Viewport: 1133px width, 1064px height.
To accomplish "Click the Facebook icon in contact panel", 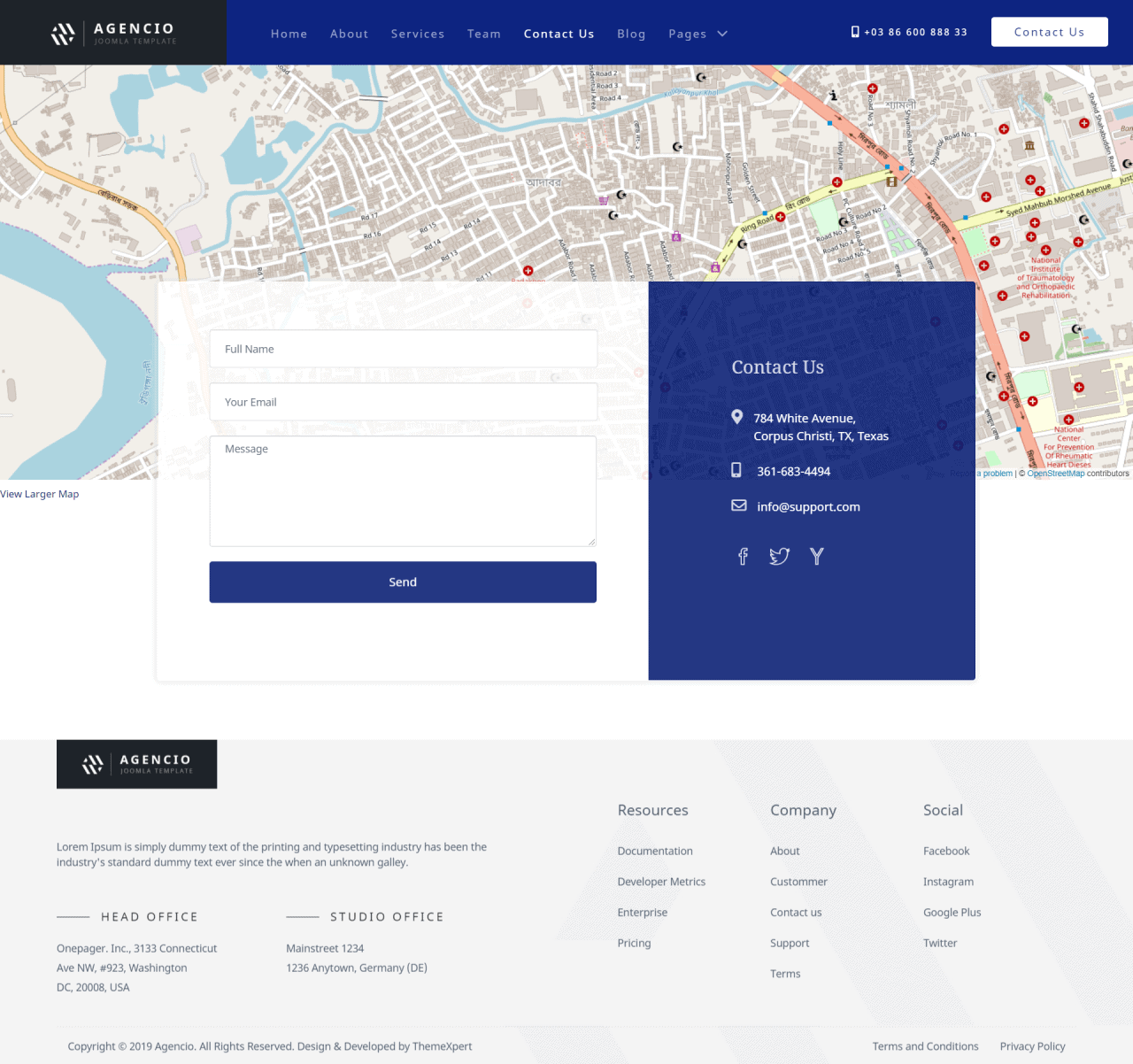I will (x=743, y=556).
